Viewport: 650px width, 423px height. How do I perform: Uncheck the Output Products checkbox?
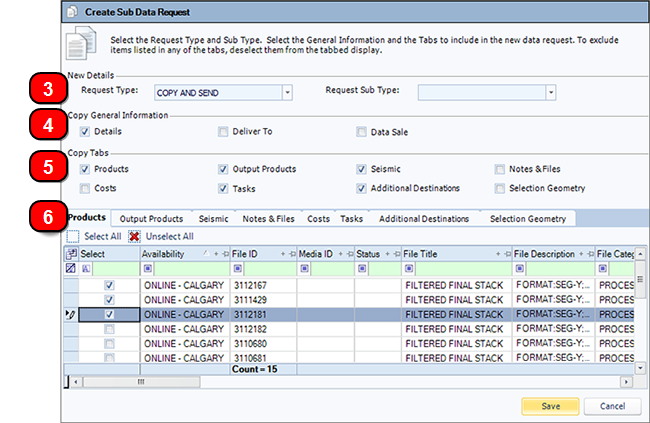[223, 169]
